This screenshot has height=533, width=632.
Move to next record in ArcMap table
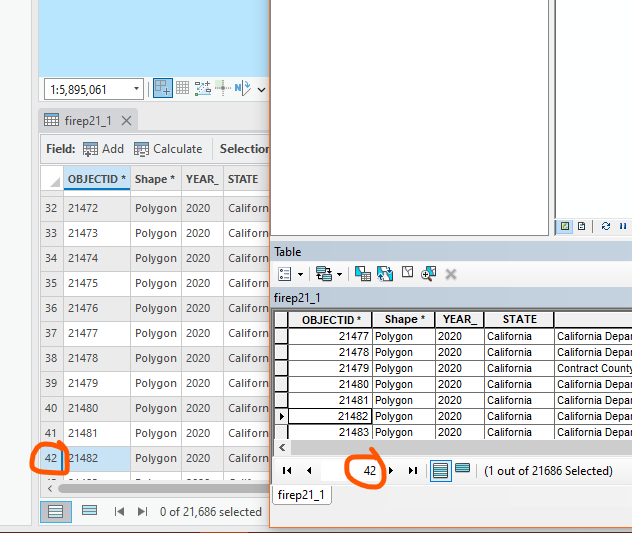[391, 471]
